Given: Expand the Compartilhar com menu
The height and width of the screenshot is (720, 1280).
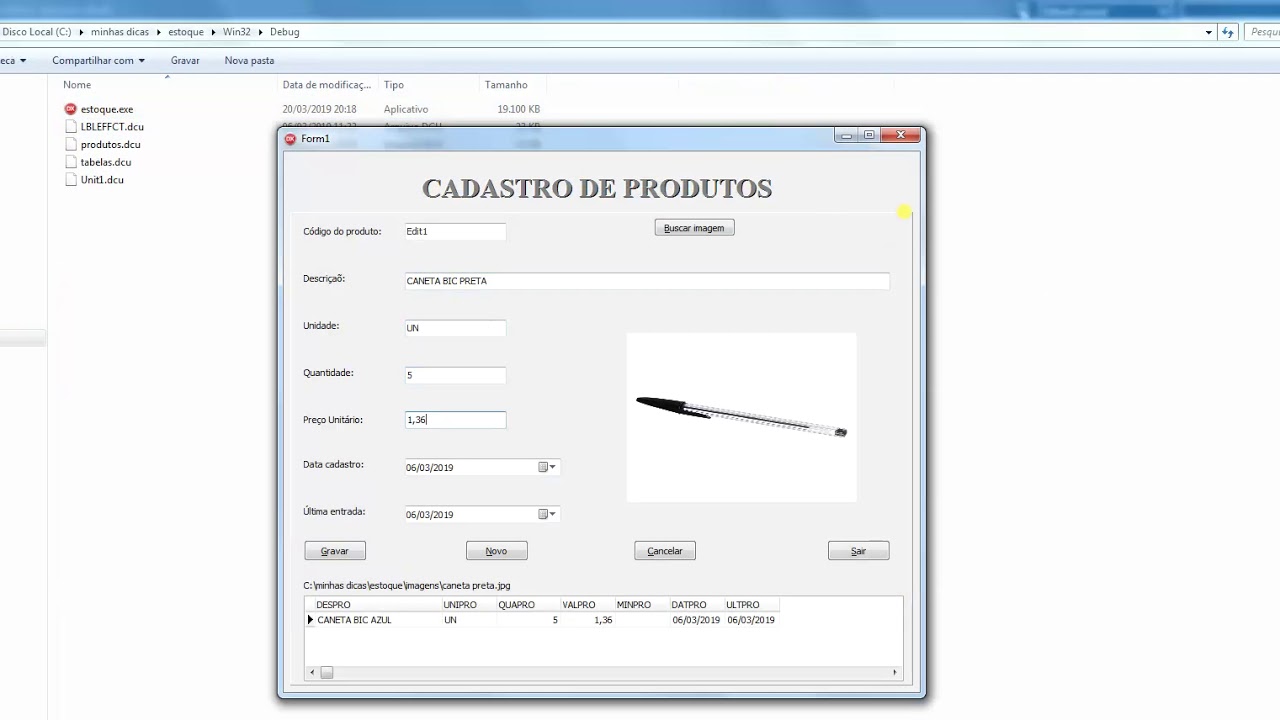Looking at the screenshot, I should [x=98, y=60].
